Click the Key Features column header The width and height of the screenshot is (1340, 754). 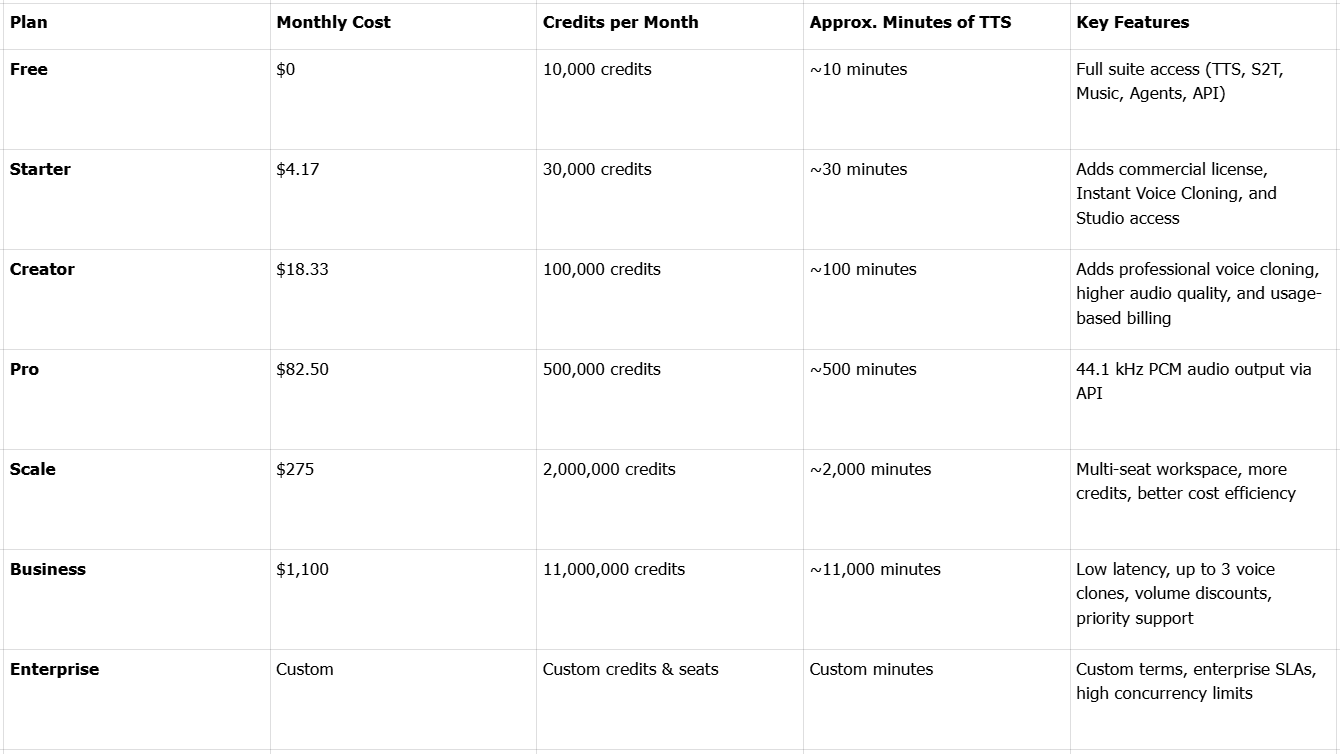1132,22
